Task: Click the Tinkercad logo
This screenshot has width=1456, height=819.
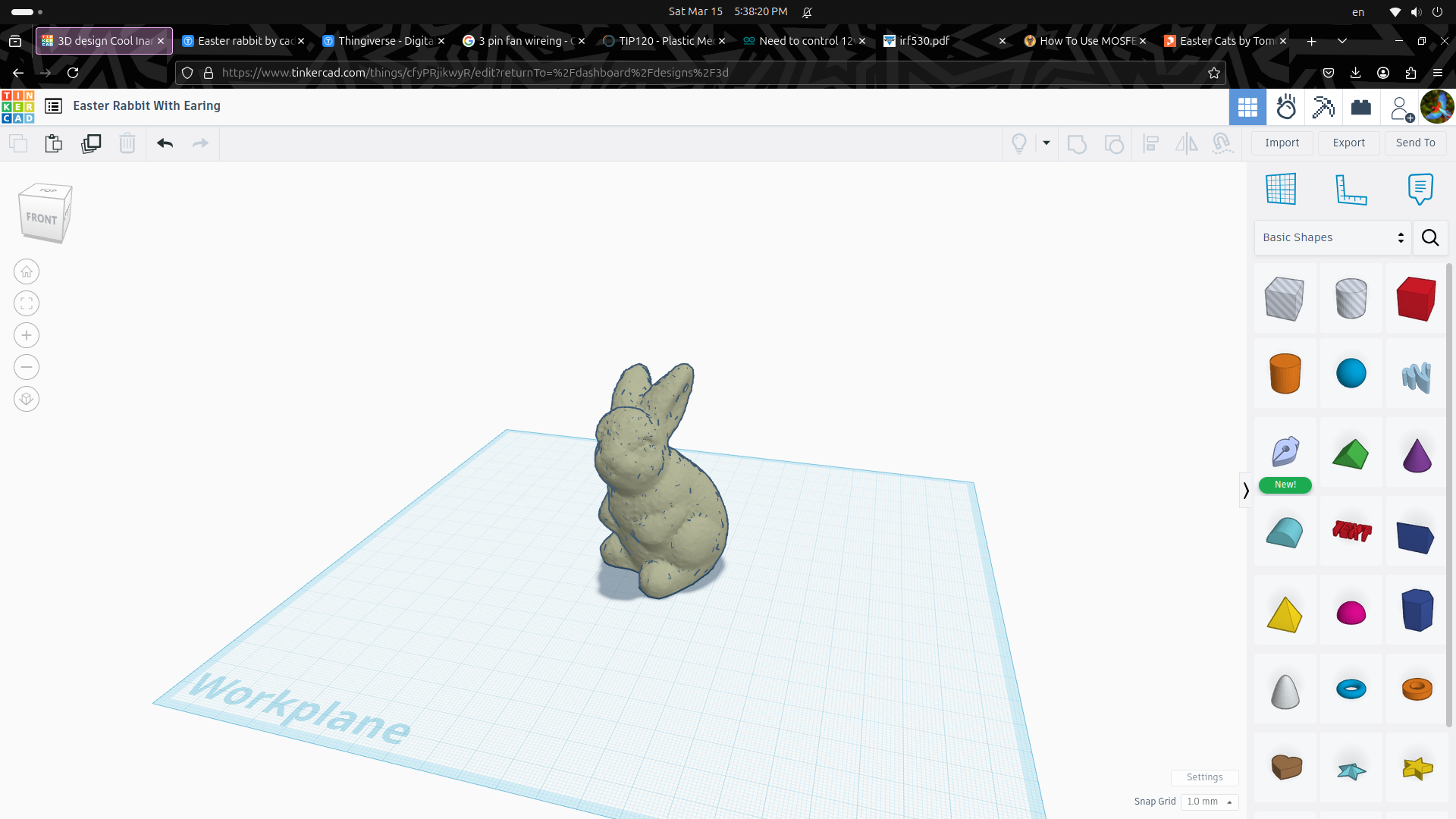Action: click(17, 107)
